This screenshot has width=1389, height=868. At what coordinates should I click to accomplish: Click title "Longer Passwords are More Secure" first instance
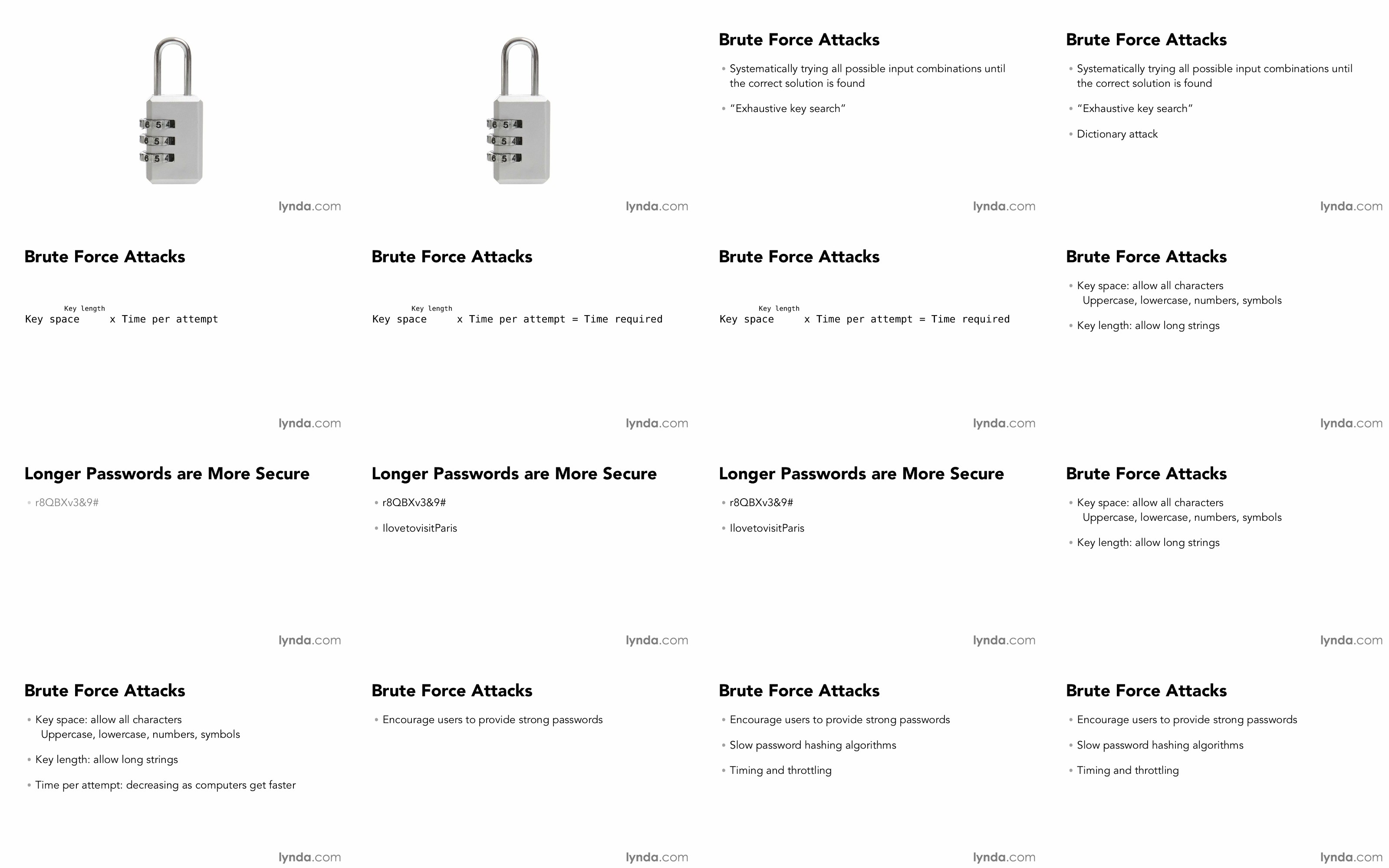(x=167, y=473)
